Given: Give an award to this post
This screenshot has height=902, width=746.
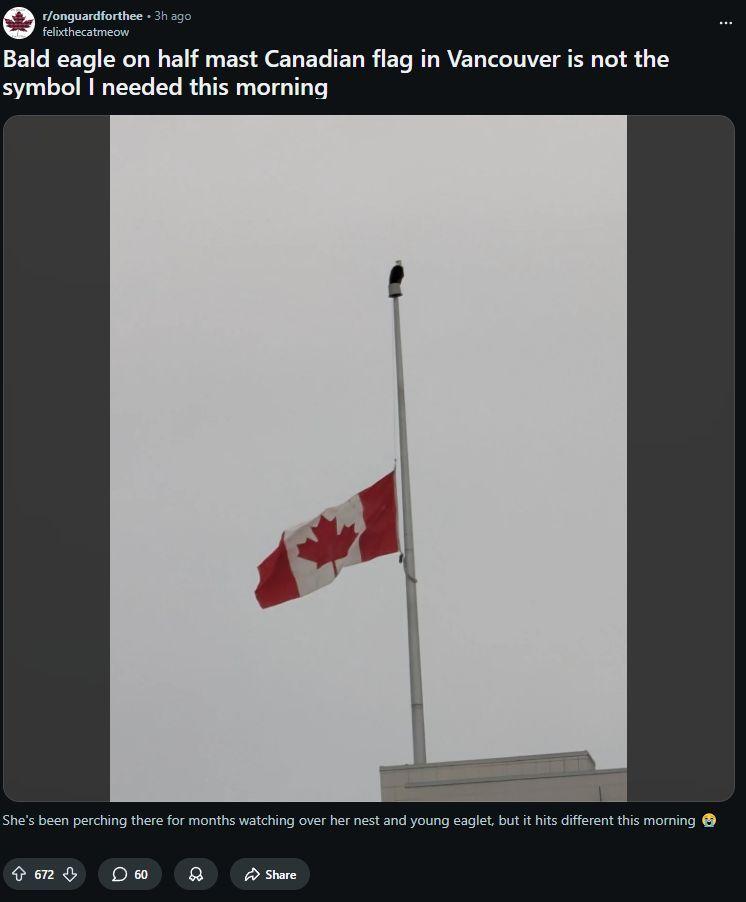Looking at the screenshot, I should click(196, 874).
